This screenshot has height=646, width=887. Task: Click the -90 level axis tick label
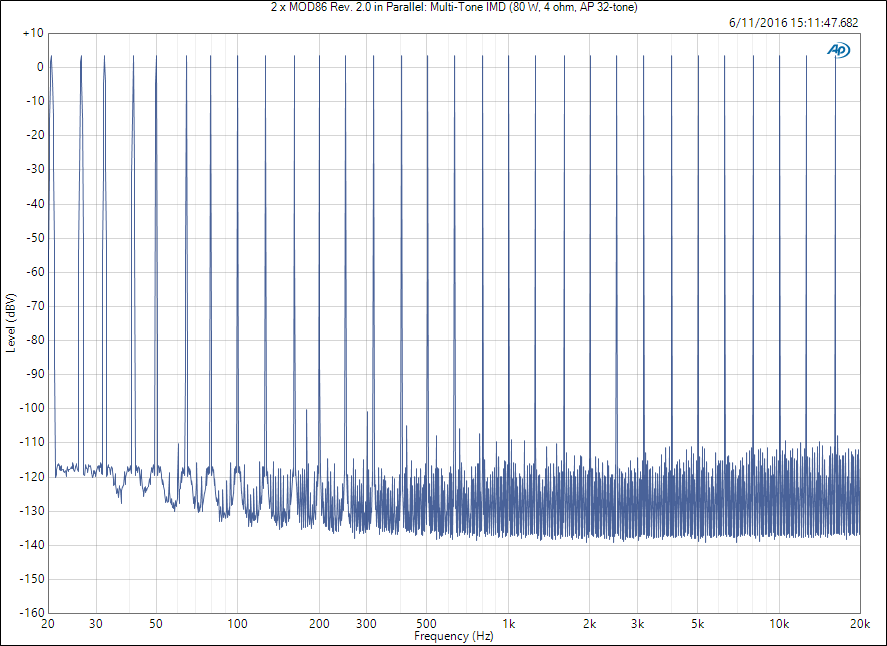tap(35, 374)
